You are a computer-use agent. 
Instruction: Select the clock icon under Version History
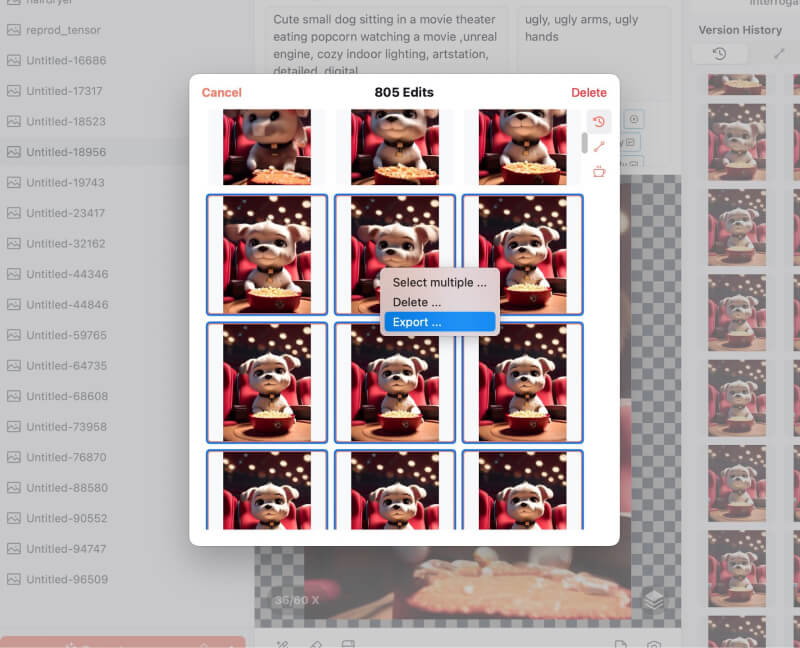click(x=718, y=53)
